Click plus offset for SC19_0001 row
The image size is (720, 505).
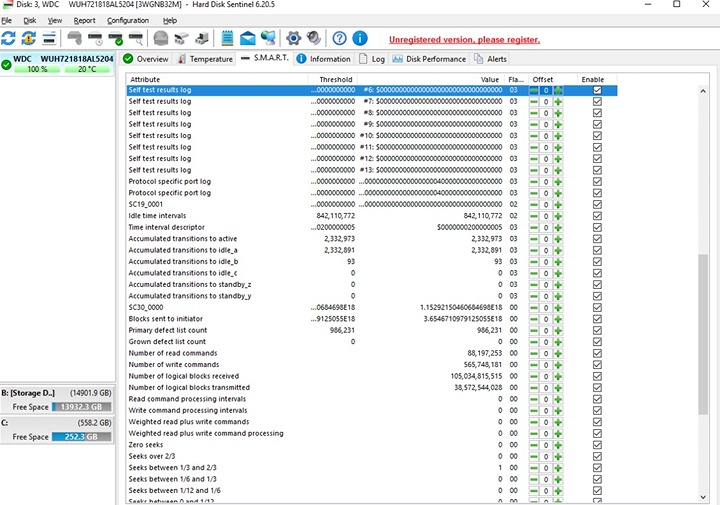tap(558, 205)
